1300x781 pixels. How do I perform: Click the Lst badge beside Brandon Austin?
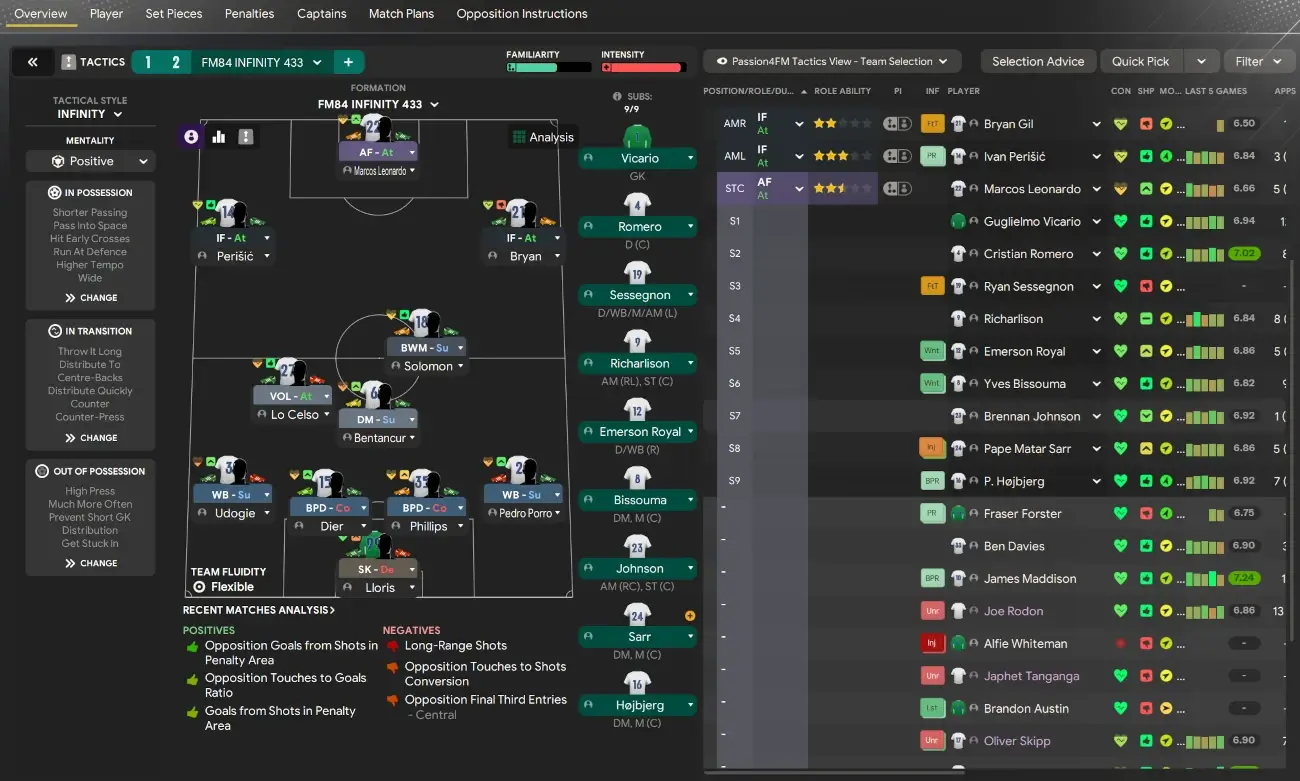click(932, 708)
